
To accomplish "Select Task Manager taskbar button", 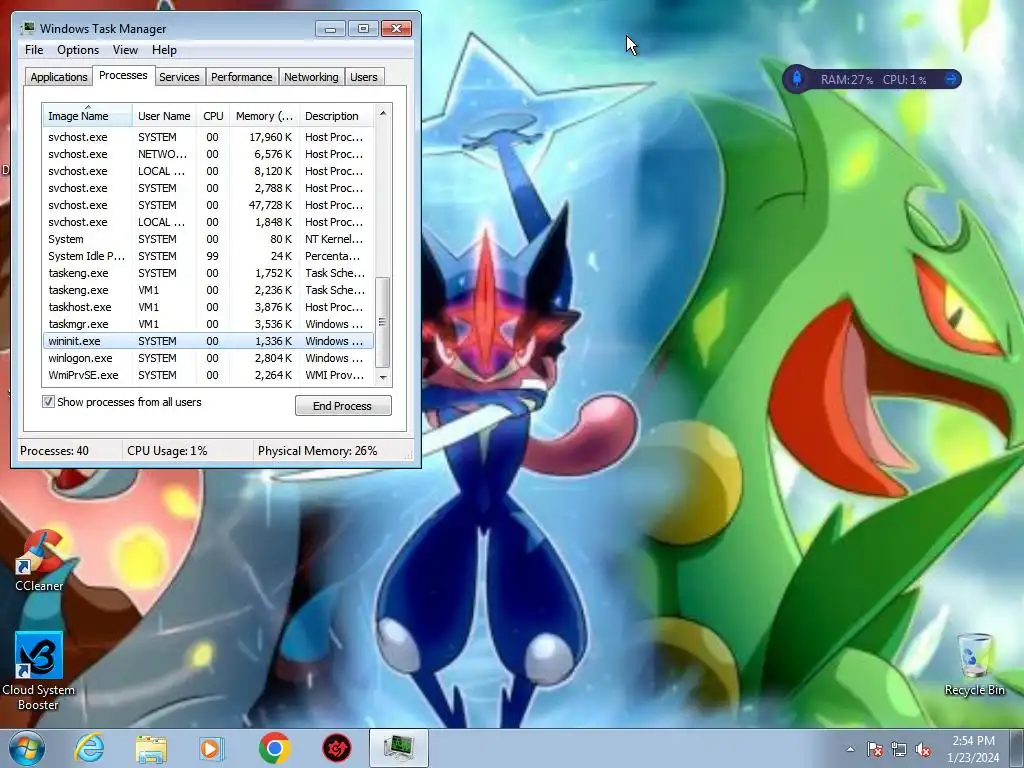I will (398, 748).
